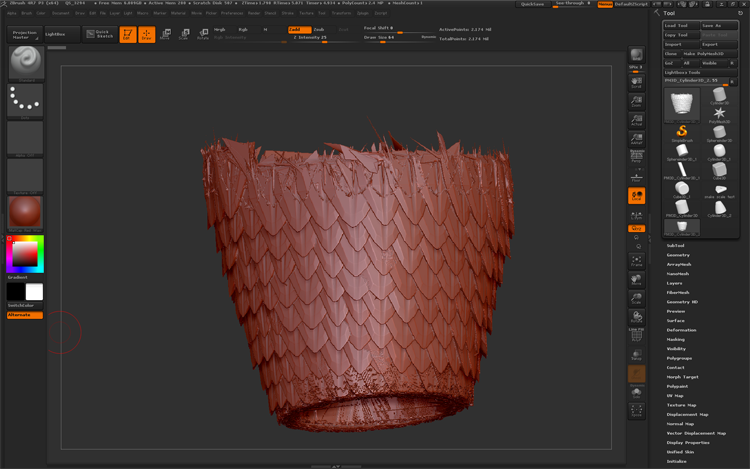Expand the FiberMesh section
The height and width of the screenshot is (469, 750).
click(x=678, y=293)
